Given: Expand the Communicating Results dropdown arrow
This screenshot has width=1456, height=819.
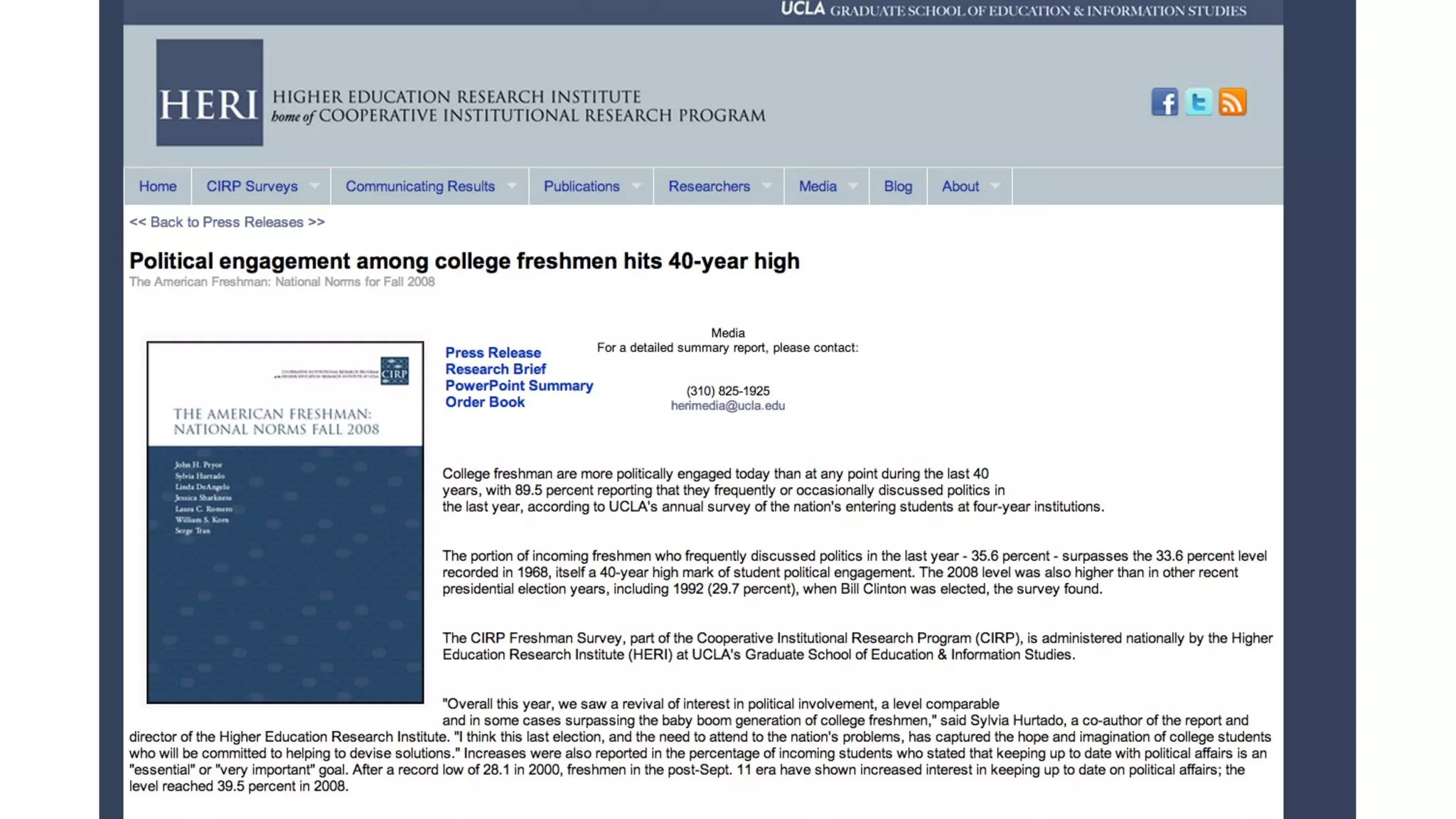Looking at the screenshot, I should point(512,186).
